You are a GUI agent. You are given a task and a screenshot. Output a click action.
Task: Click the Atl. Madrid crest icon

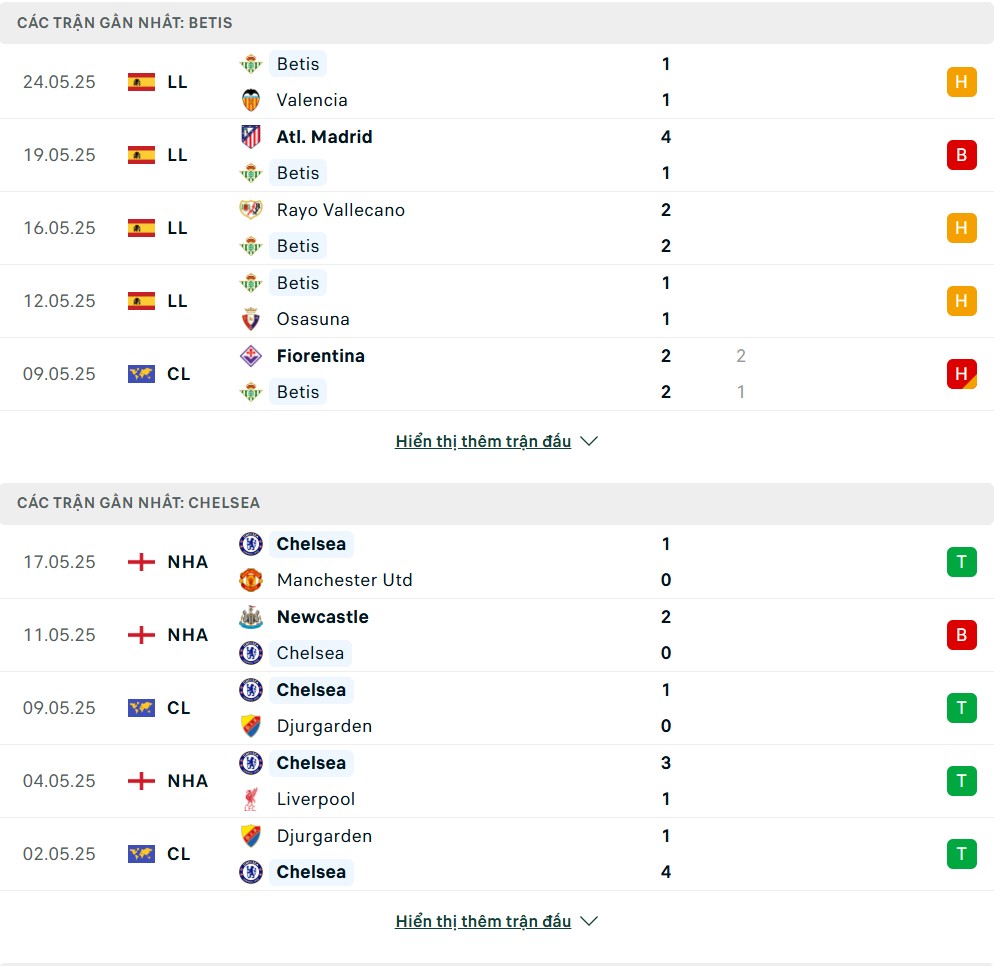pyautogui.click(x=251, y=137)
